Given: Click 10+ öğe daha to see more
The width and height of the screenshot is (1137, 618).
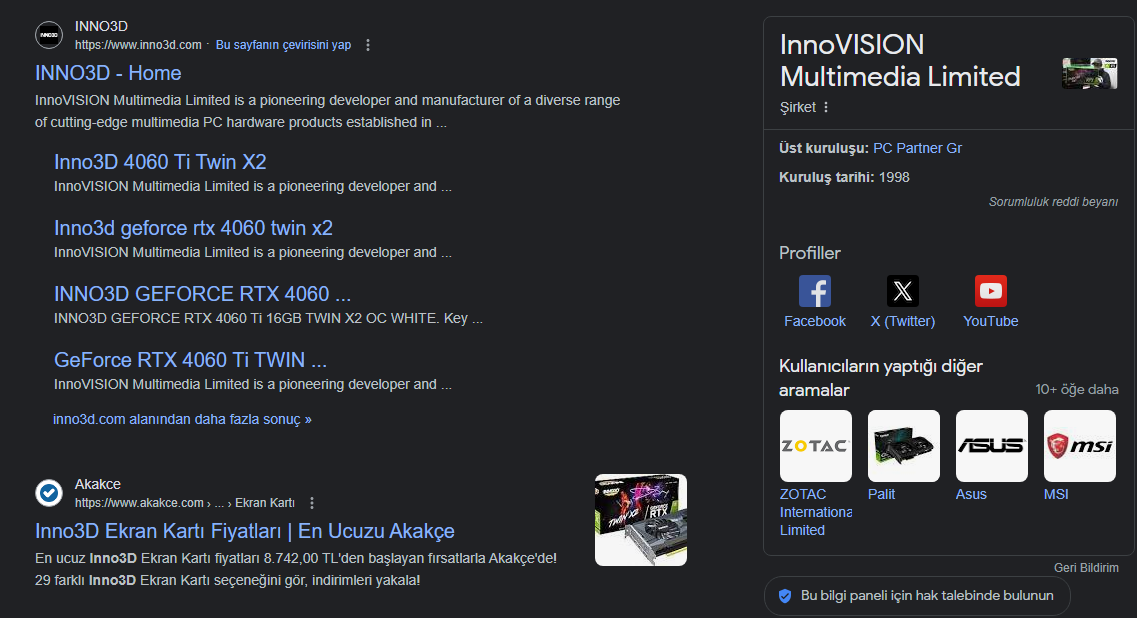Looking at the screenshot, I should pos(1077,390).
